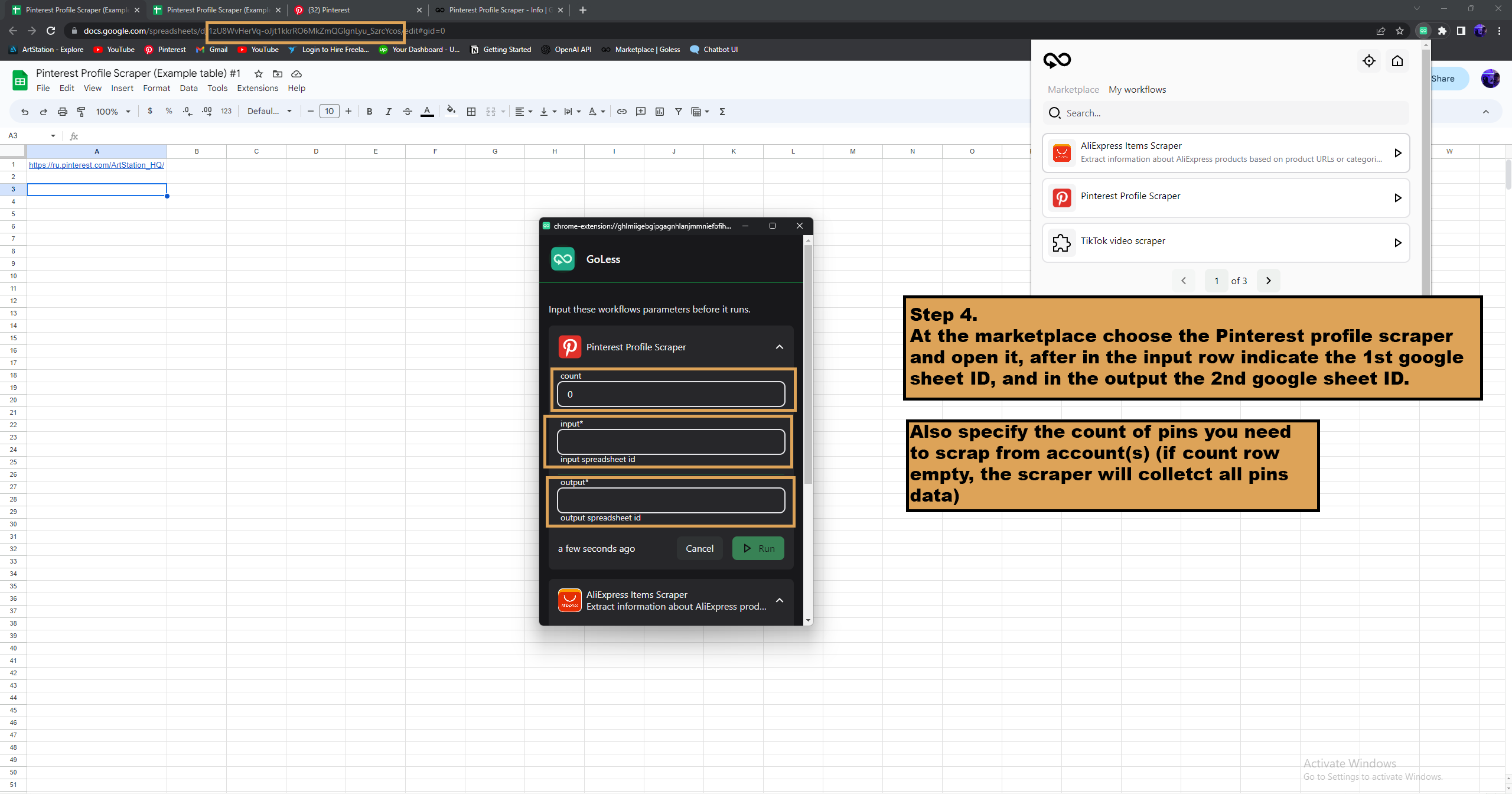Open the Extensions menu
Image resolution: width=1512 pixels, height=794 pixels.
pos(258,88)
